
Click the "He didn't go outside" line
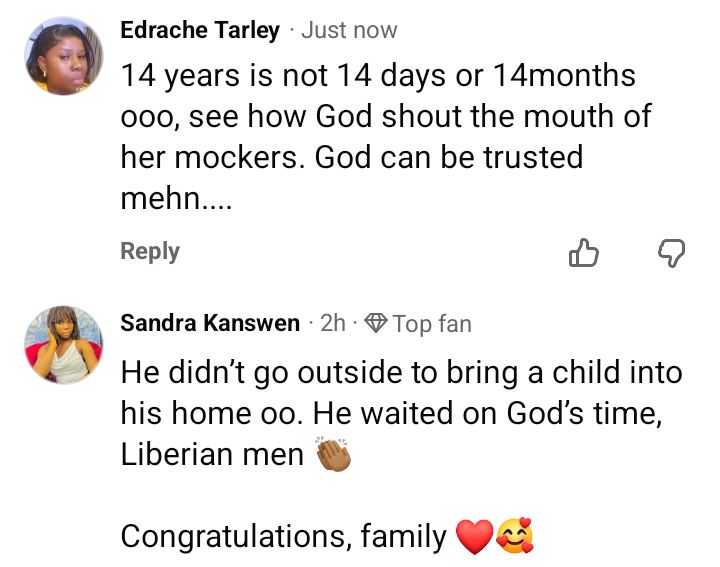(x=400, y=373)
